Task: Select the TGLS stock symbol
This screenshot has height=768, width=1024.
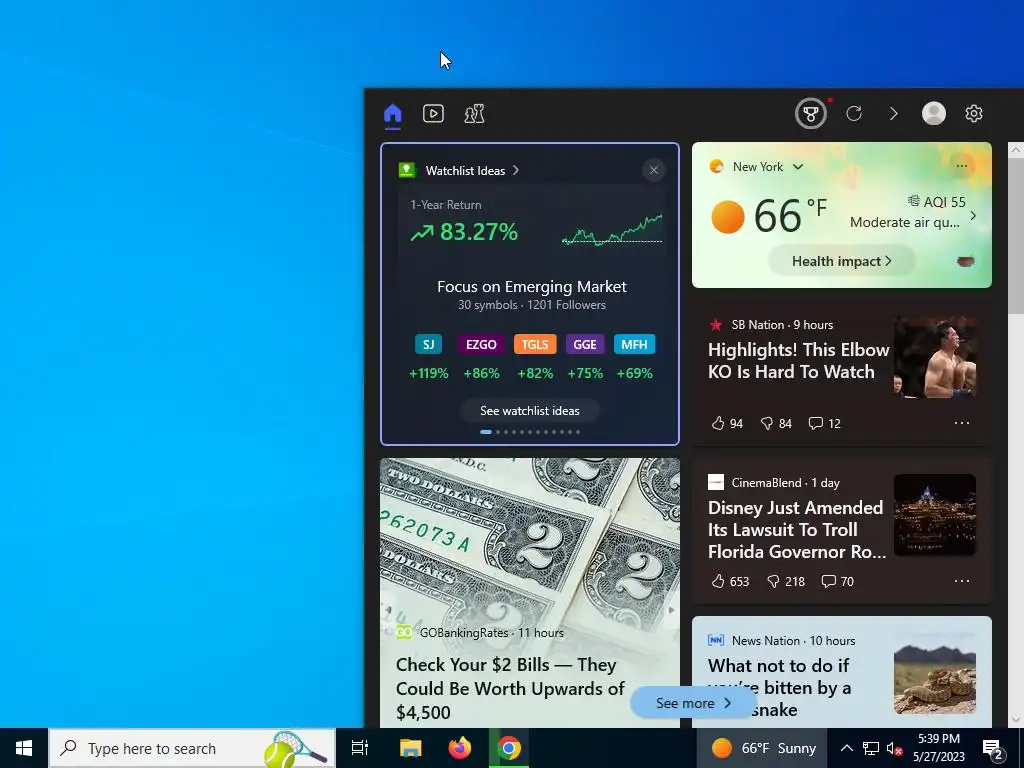Action: tap(535, 344)
